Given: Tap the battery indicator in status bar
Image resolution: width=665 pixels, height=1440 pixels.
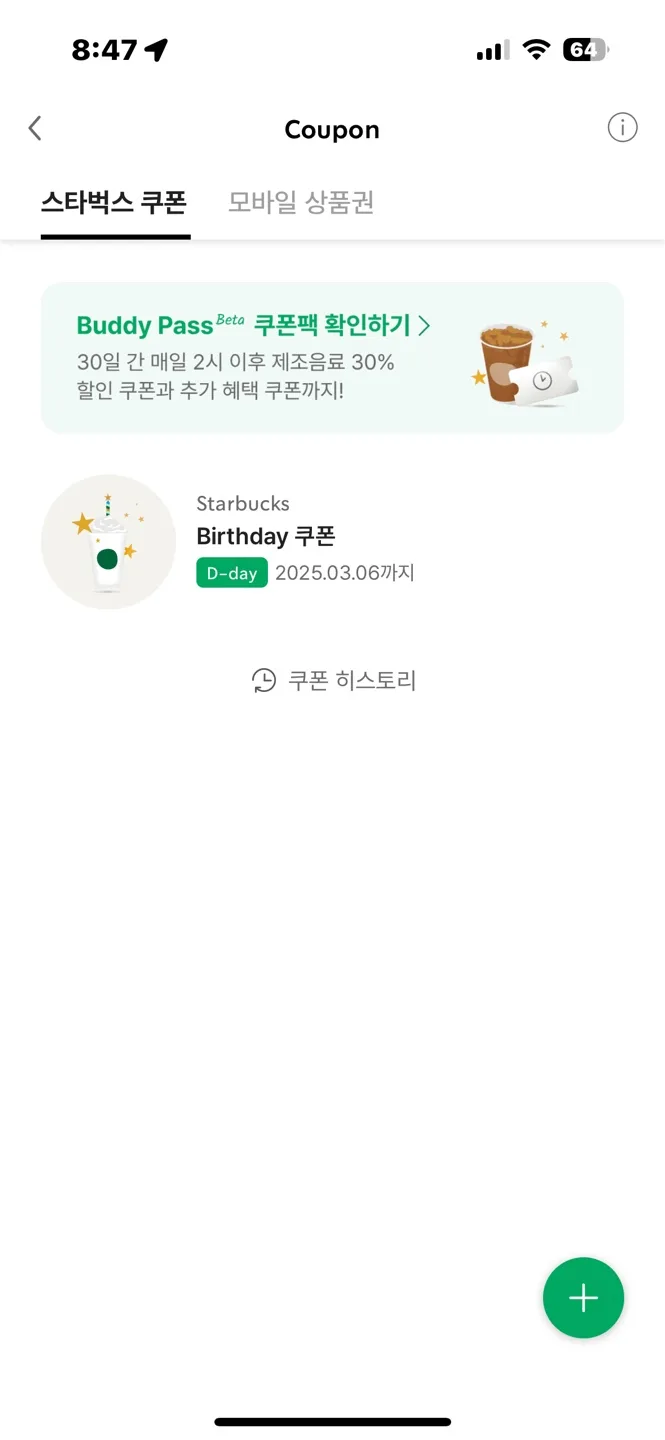Looking at the screenshot, I should (x=586, y=49).
